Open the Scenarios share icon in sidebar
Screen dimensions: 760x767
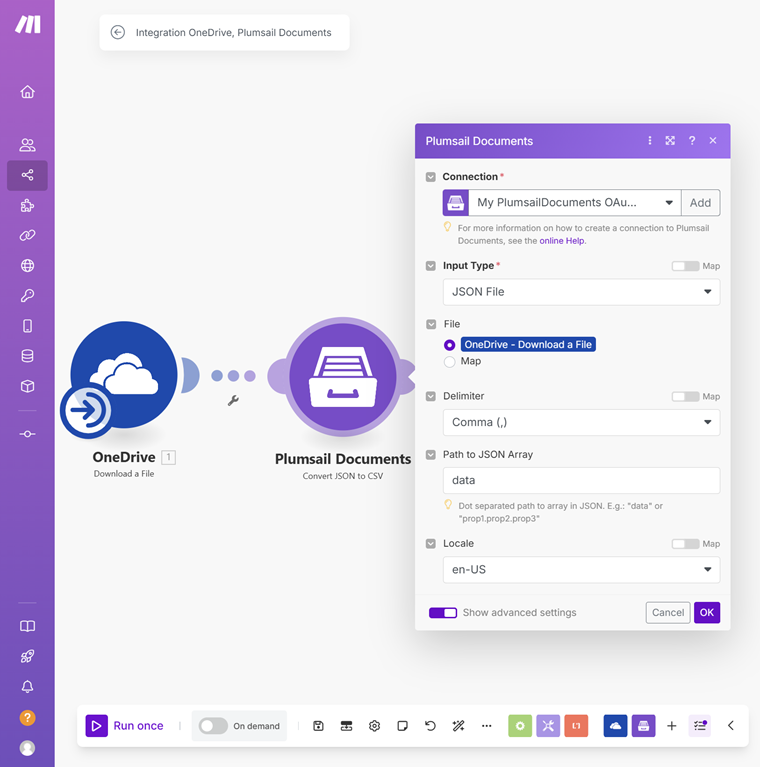pos(27,175)
